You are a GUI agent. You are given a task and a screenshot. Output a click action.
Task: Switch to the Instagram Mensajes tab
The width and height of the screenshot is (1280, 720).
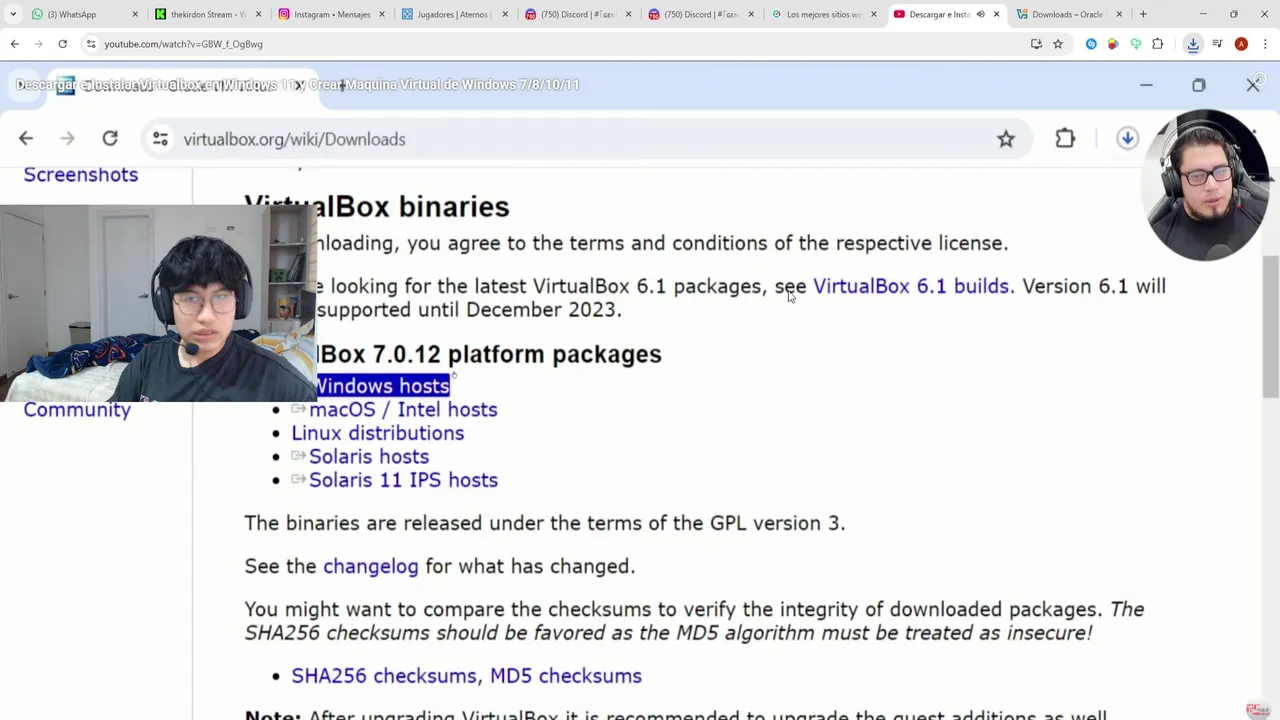331,14
